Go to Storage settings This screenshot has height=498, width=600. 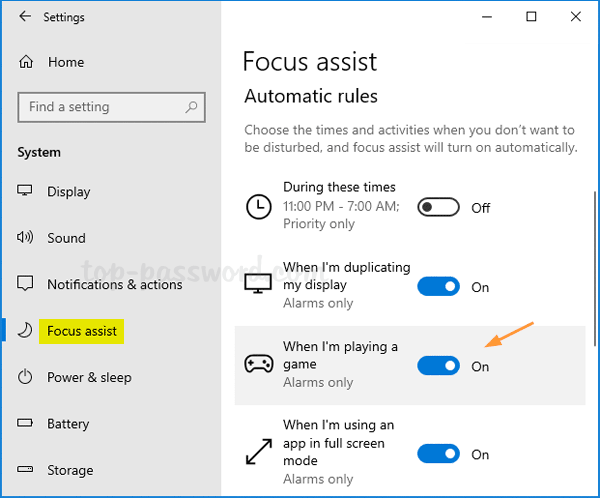pos(70,470)
